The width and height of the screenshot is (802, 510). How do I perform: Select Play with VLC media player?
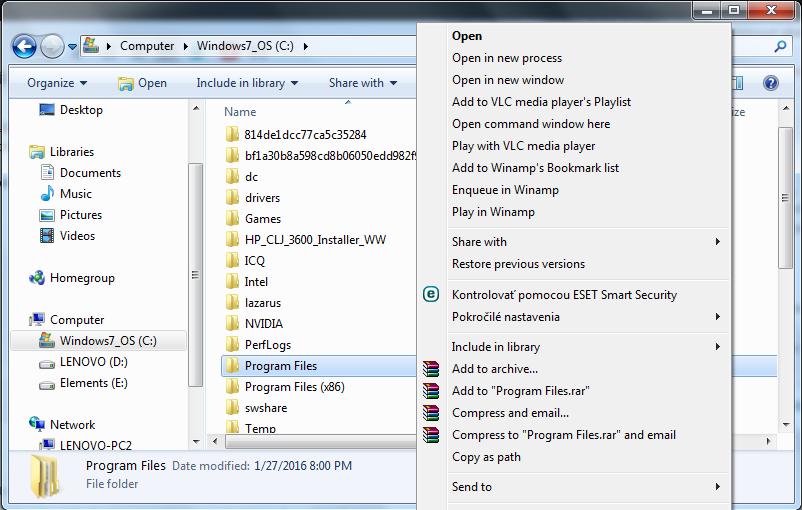pyautogui.click(x=523, y=146)
